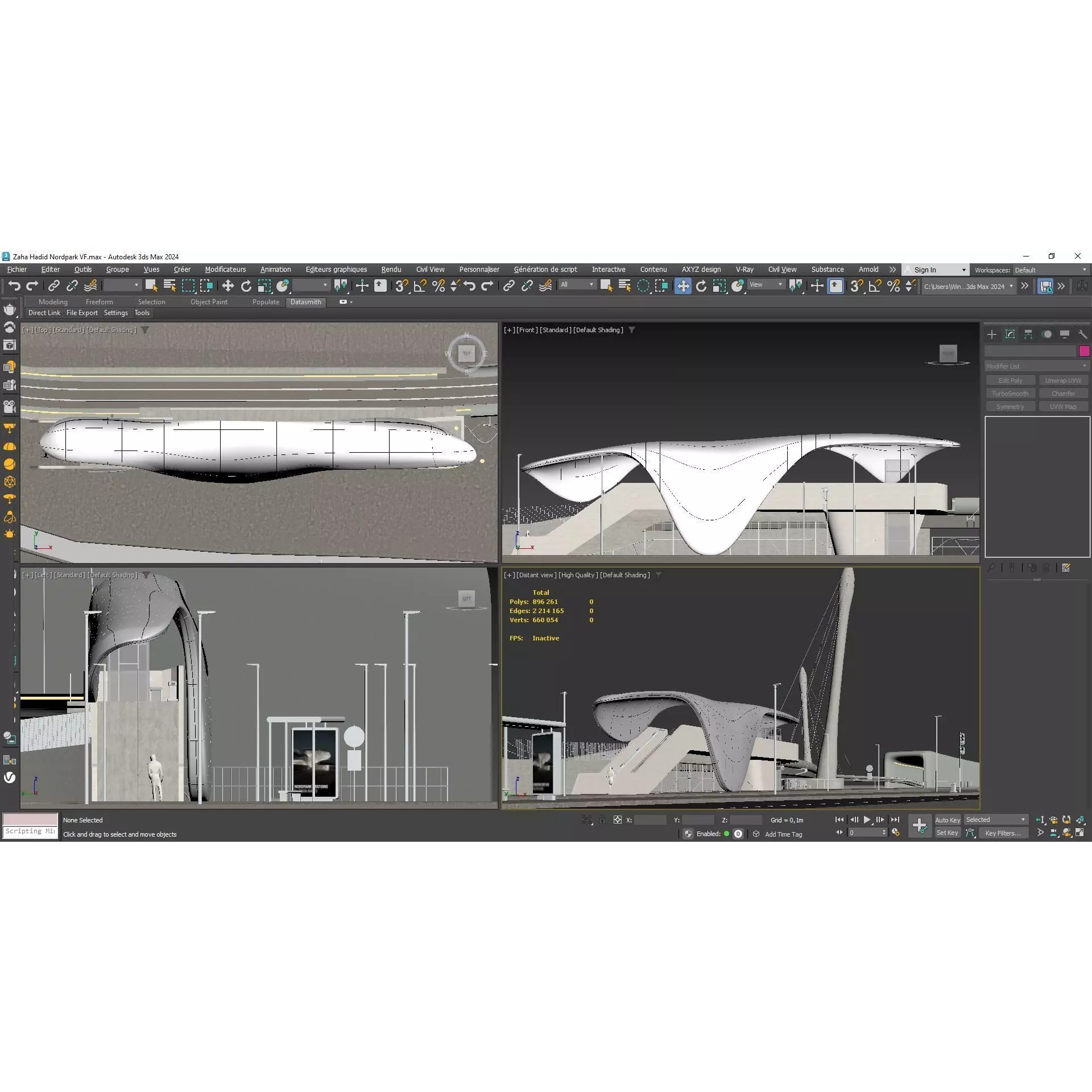1092x1092 pixels.
Task: Click the object color swatch beside the name field
Action: 1085,351
